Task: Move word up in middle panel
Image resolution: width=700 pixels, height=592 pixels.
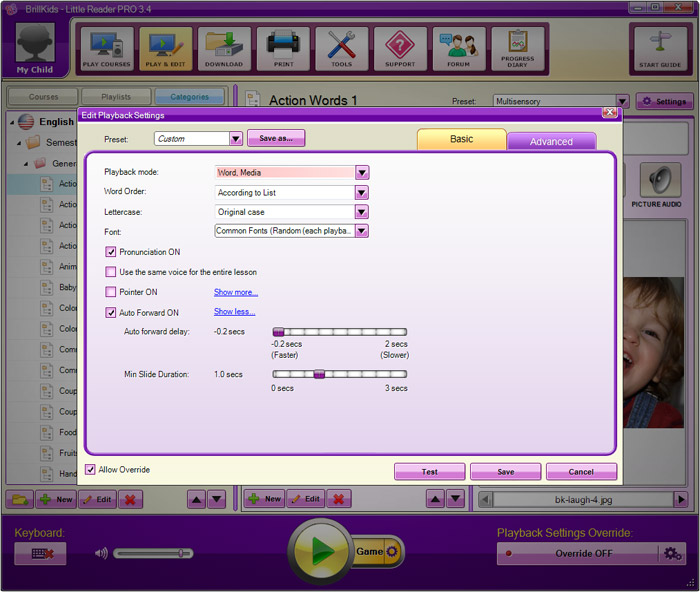Action: (435, 498)
